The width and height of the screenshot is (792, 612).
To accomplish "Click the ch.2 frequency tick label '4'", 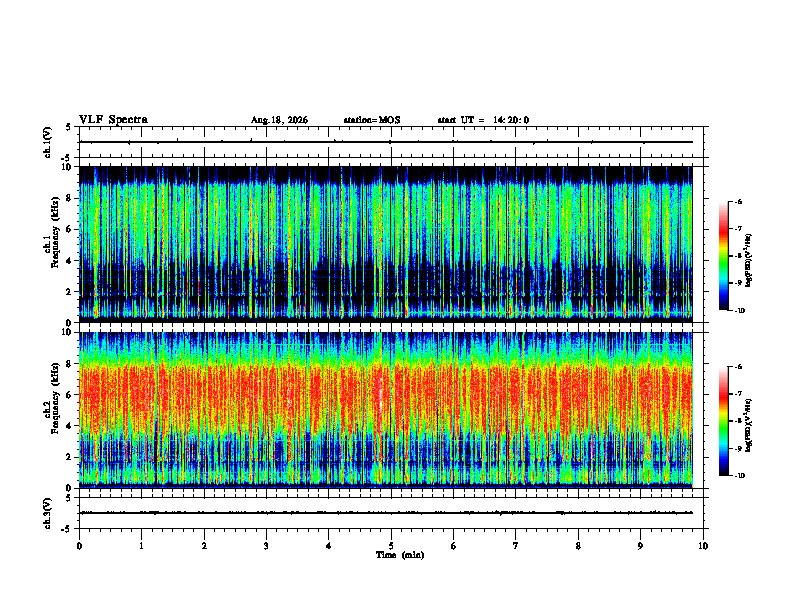I will [x=70, y=427].
